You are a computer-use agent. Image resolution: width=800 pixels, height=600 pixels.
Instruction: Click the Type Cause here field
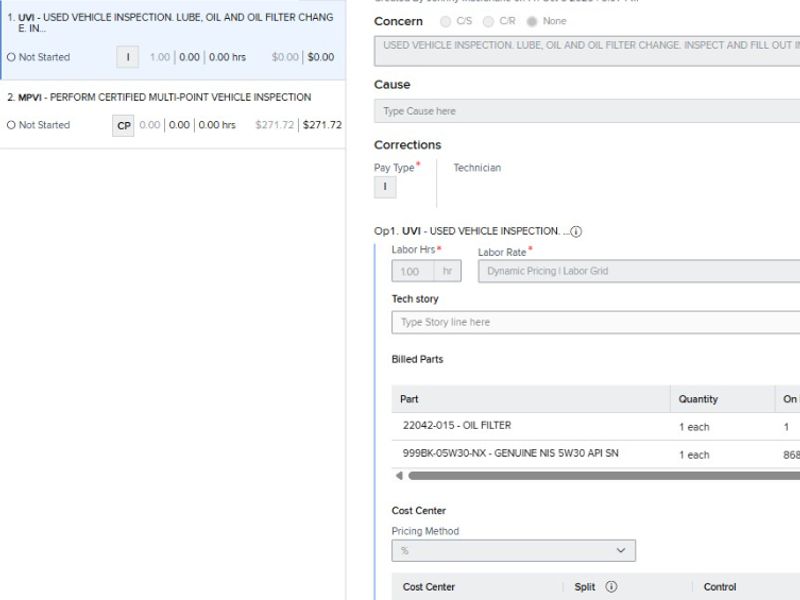(586, 111)
